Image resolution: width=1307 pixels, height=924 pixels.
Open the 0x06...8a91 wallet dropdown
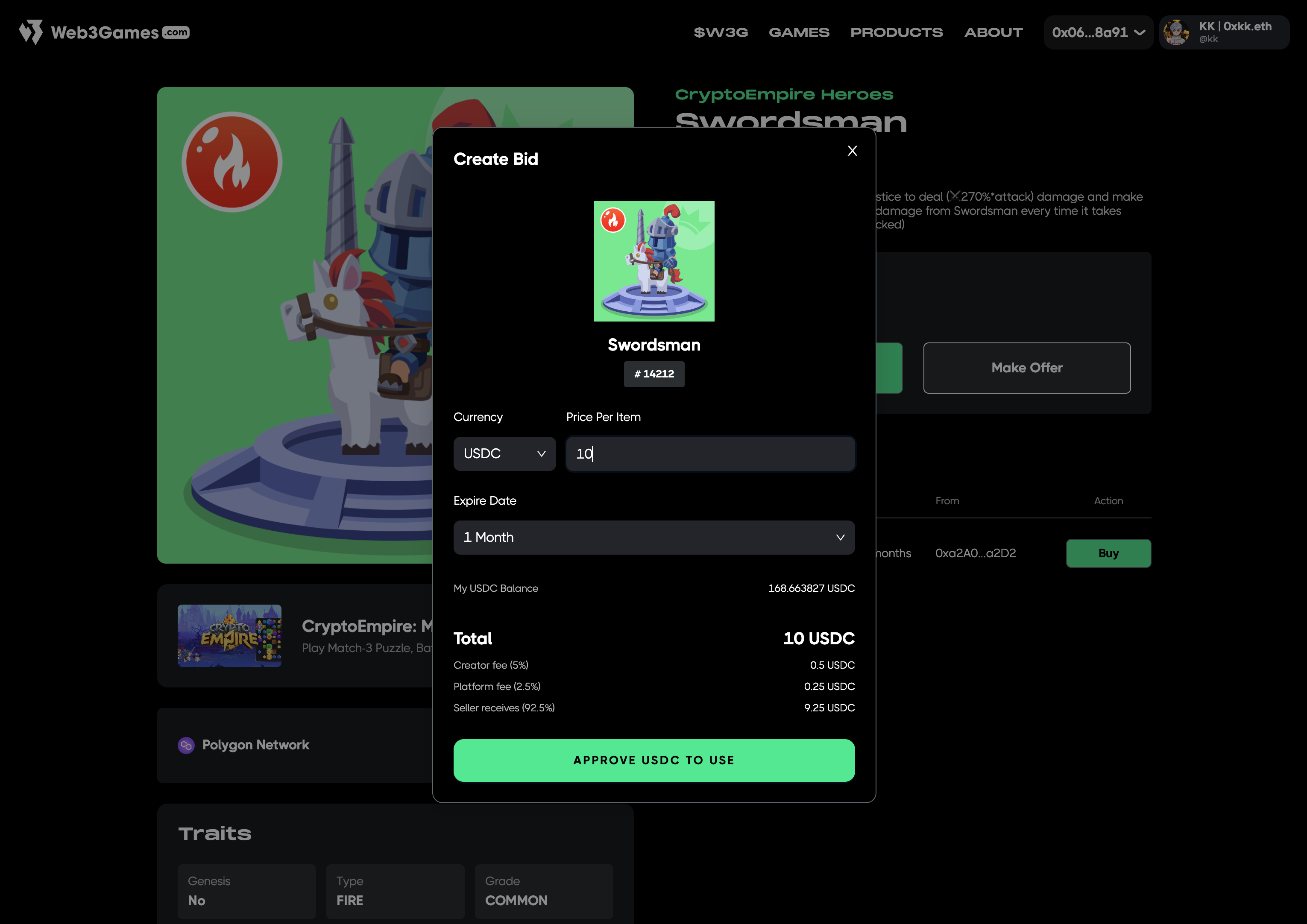click(x=1098, y=32)
